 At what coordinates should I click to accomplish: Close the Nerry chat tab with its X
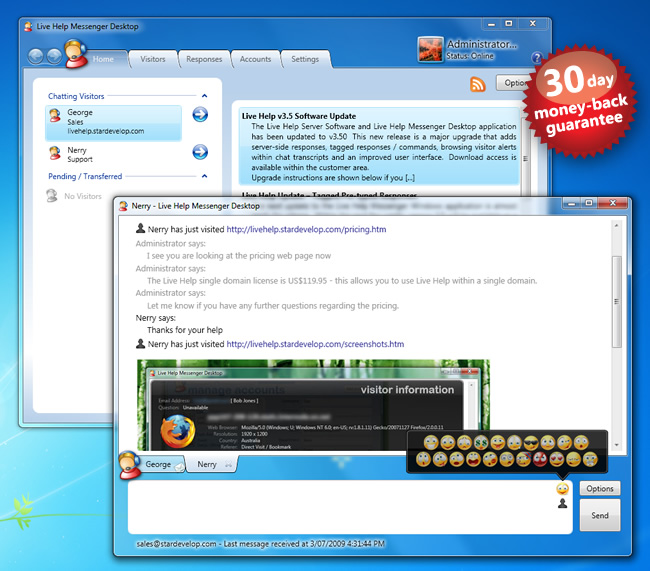(x=228, y=464)
